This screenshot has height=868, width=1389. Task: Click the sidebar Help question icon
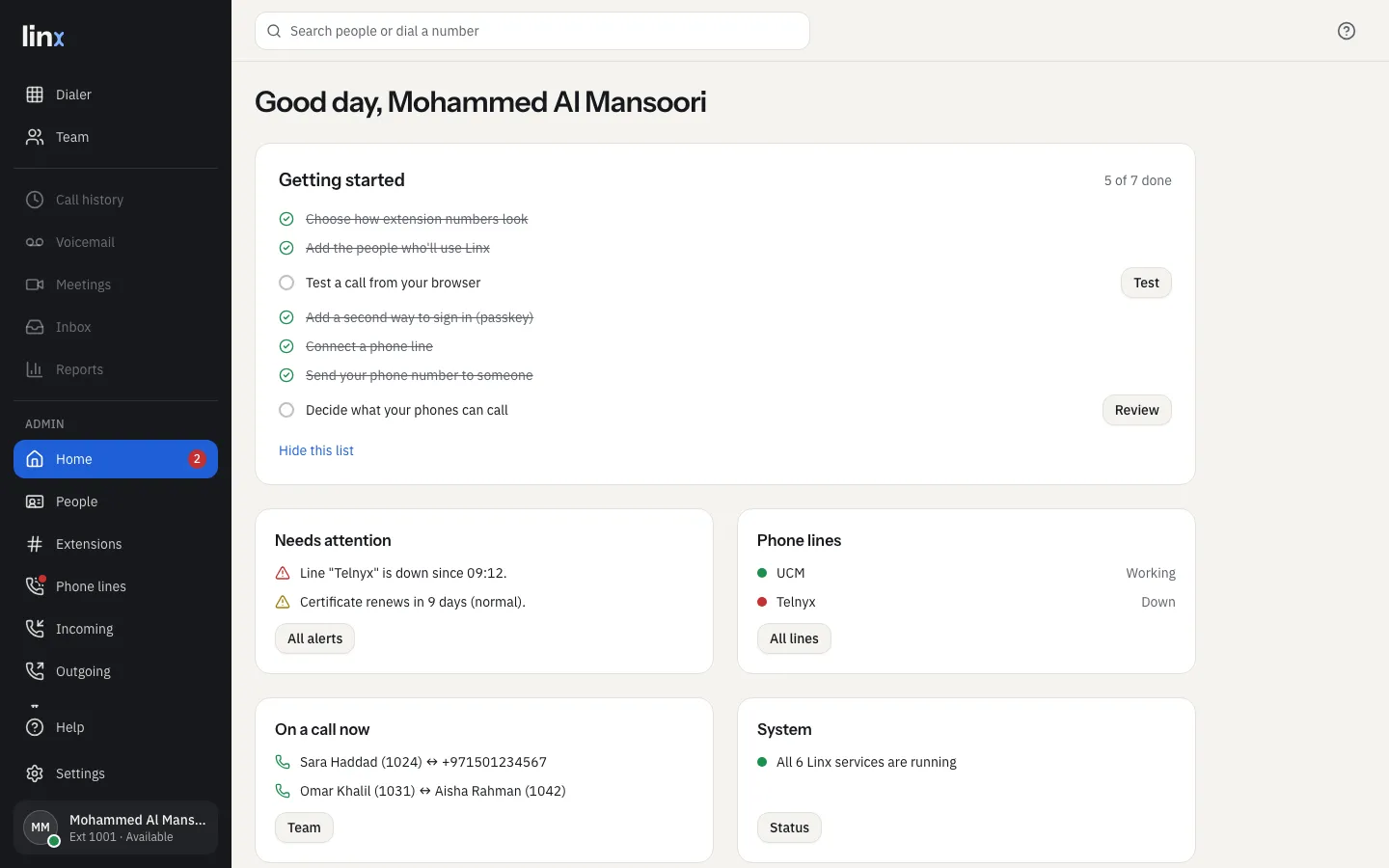coord(35,727)
